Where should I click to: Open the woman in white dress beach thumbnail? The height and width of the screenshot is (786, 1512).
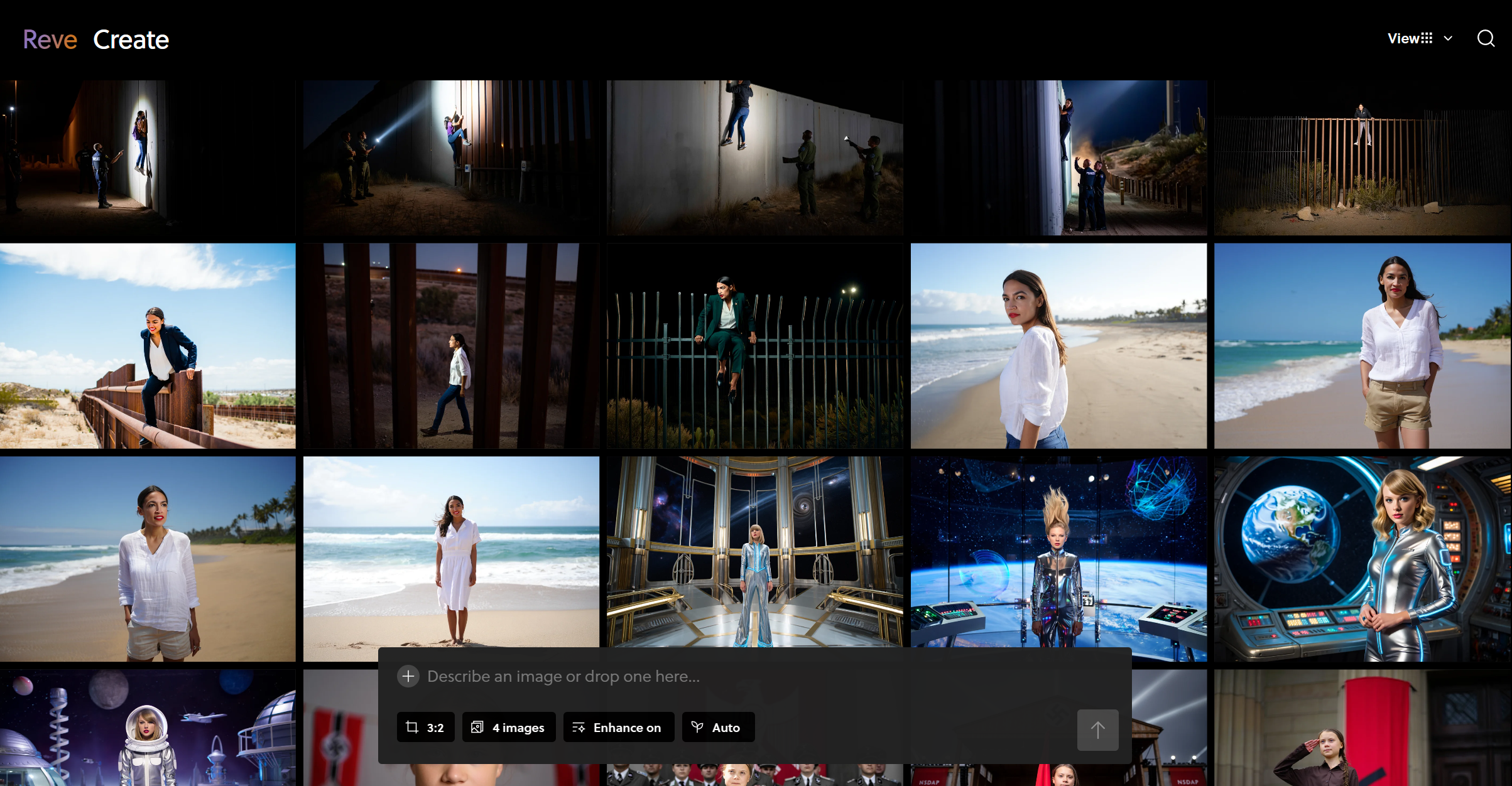click(451, 552)
